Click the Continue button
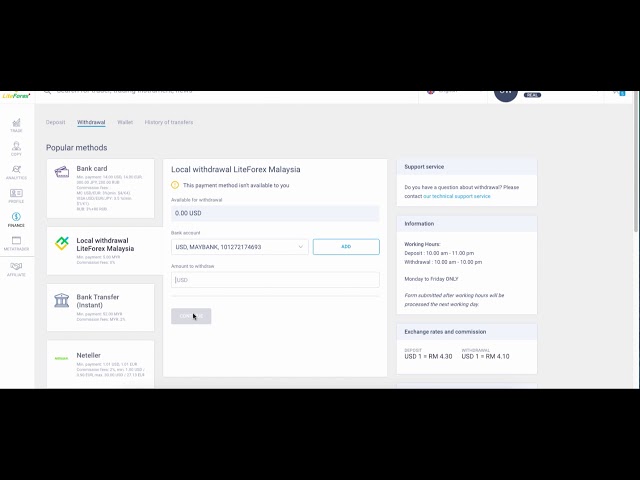 point(191,316)
